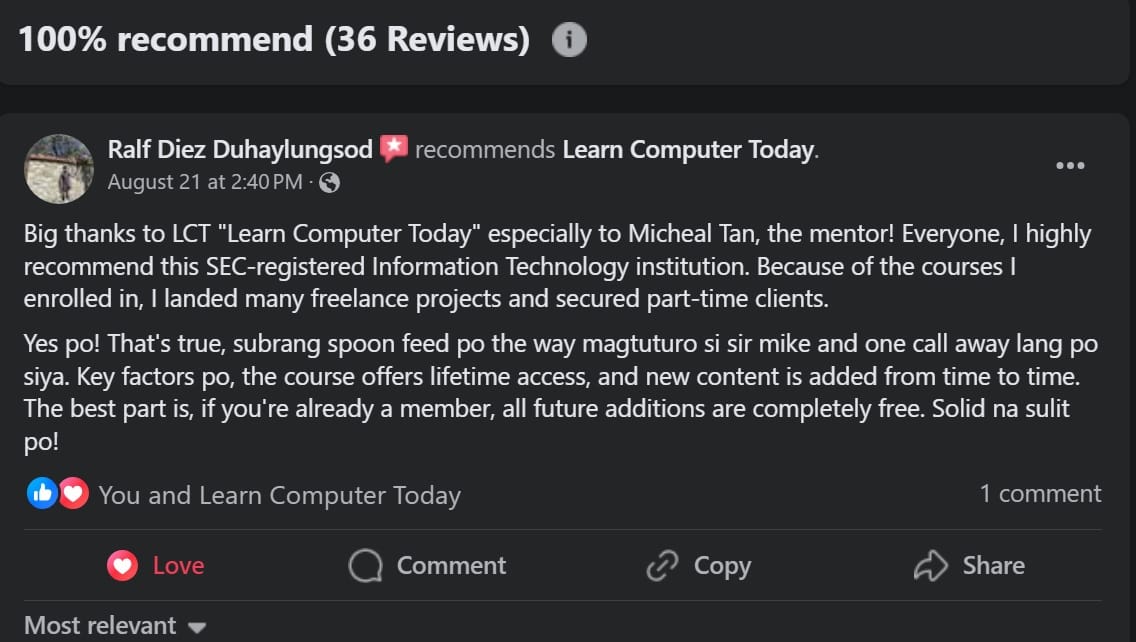Click the review paragraph starting with Big thanks
1136x642 pixels.
(x=557, y=266)
